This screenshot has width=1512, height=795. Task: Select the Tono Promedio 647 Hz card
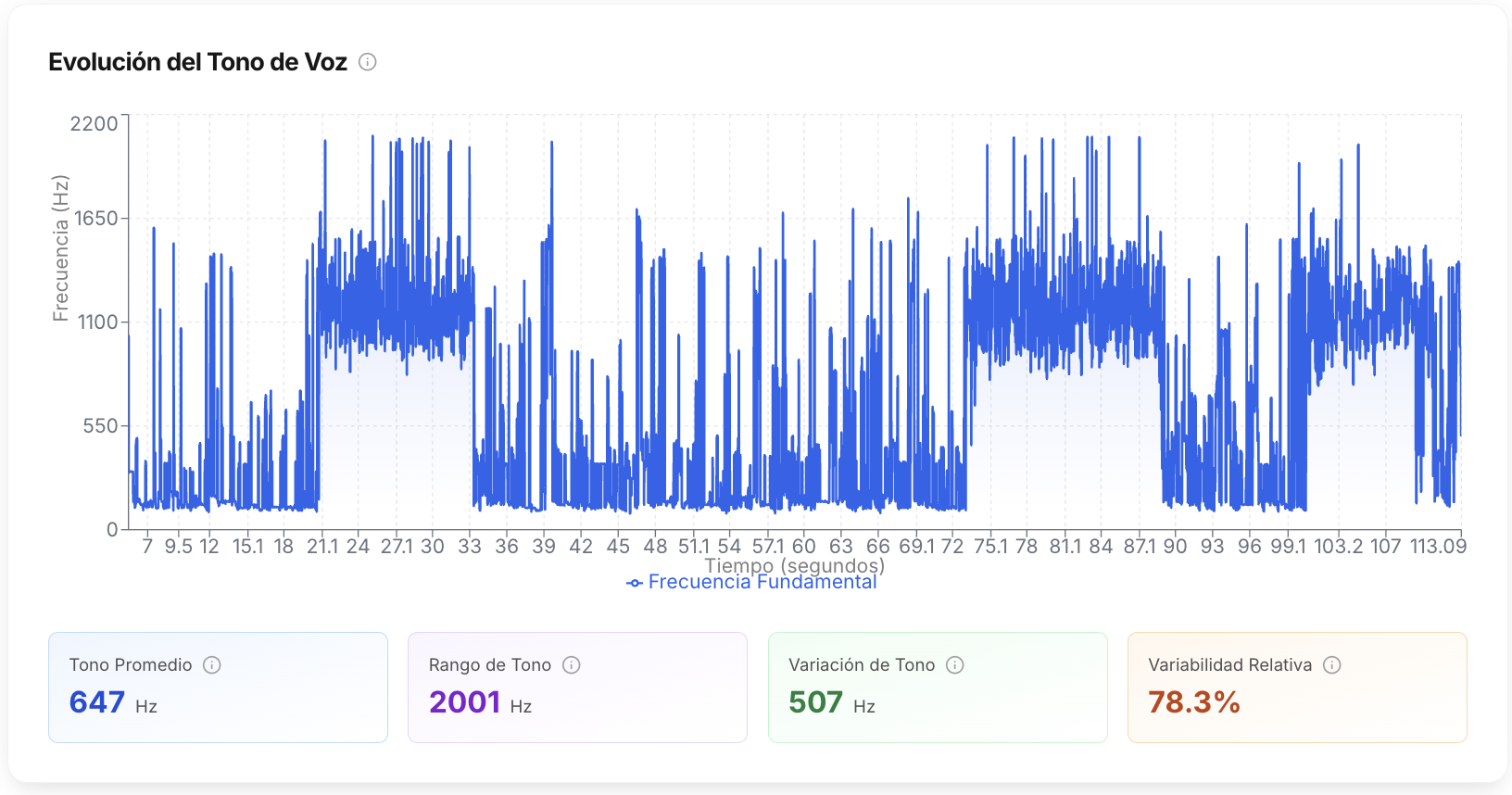(218, 688)
